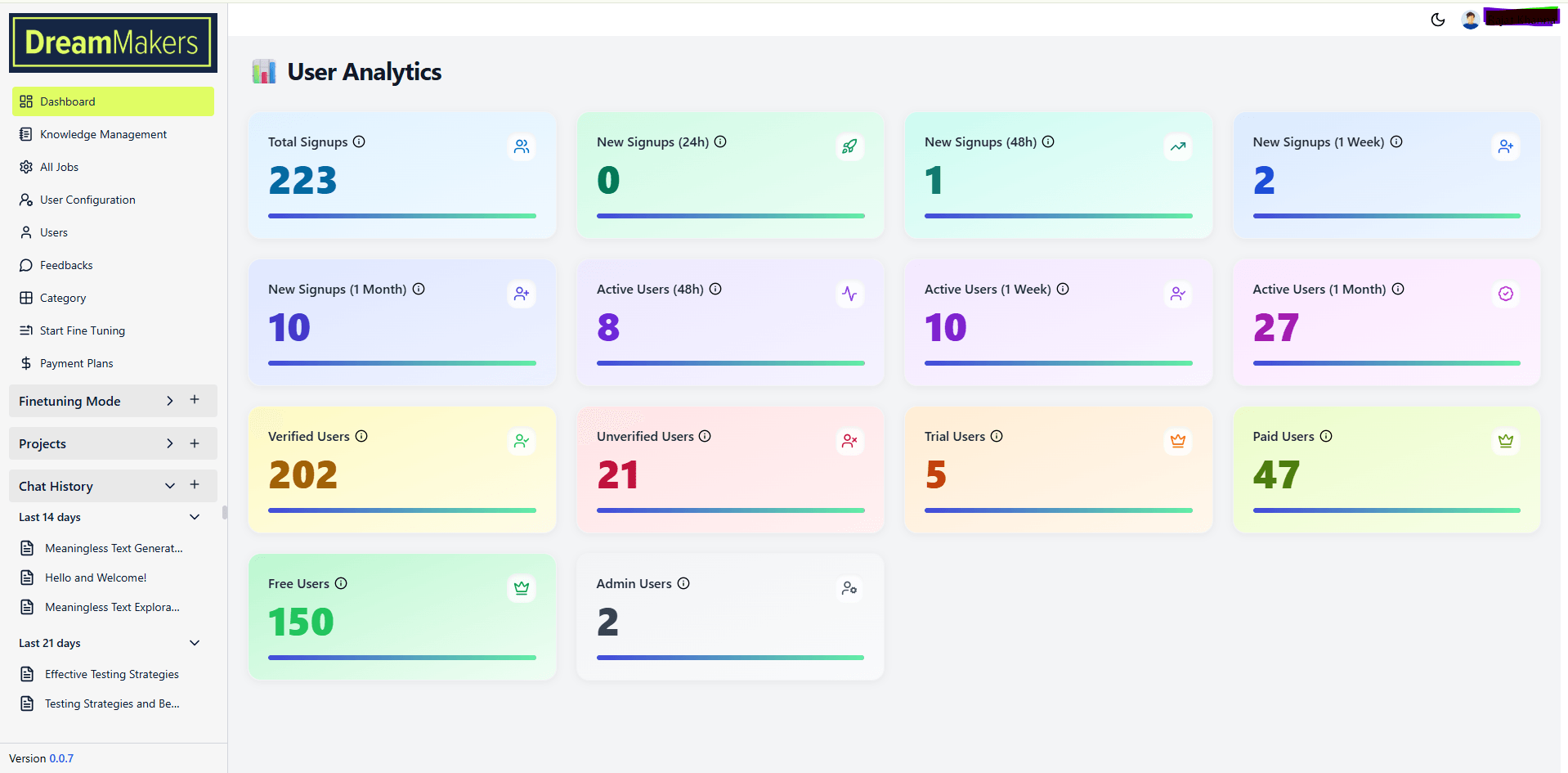Click the plus button next to Chat History
The image size is (1568, 773).
pos(195,485)
